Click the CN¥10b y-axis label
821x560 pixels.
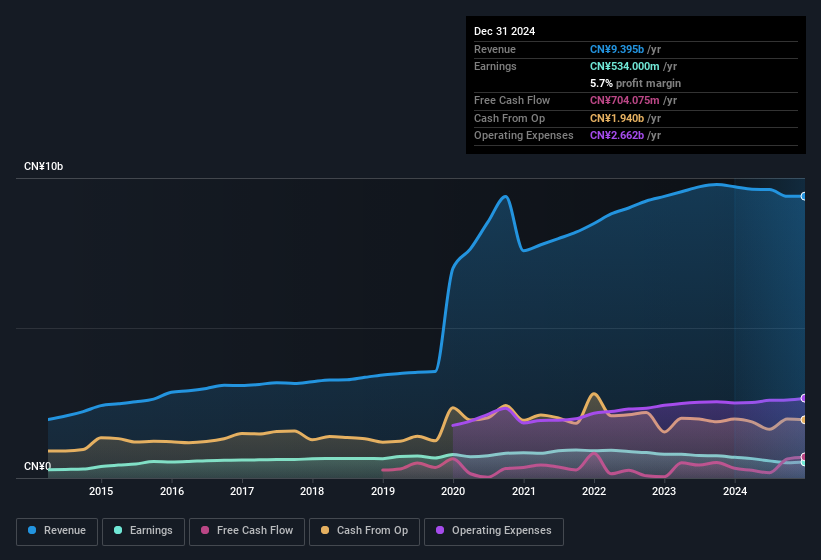[x=43, y=166]
